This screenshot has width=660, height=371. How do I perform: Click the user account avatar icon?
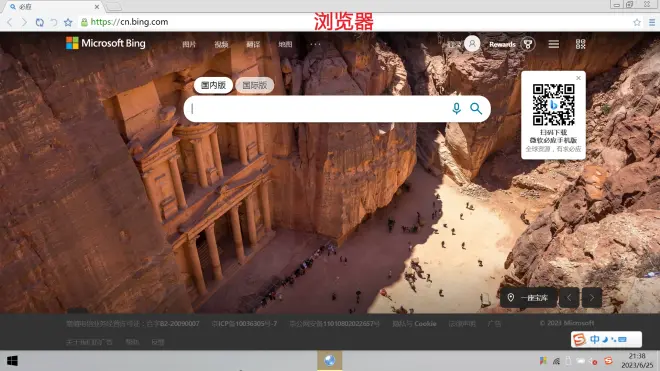click(x=472, y=44)
